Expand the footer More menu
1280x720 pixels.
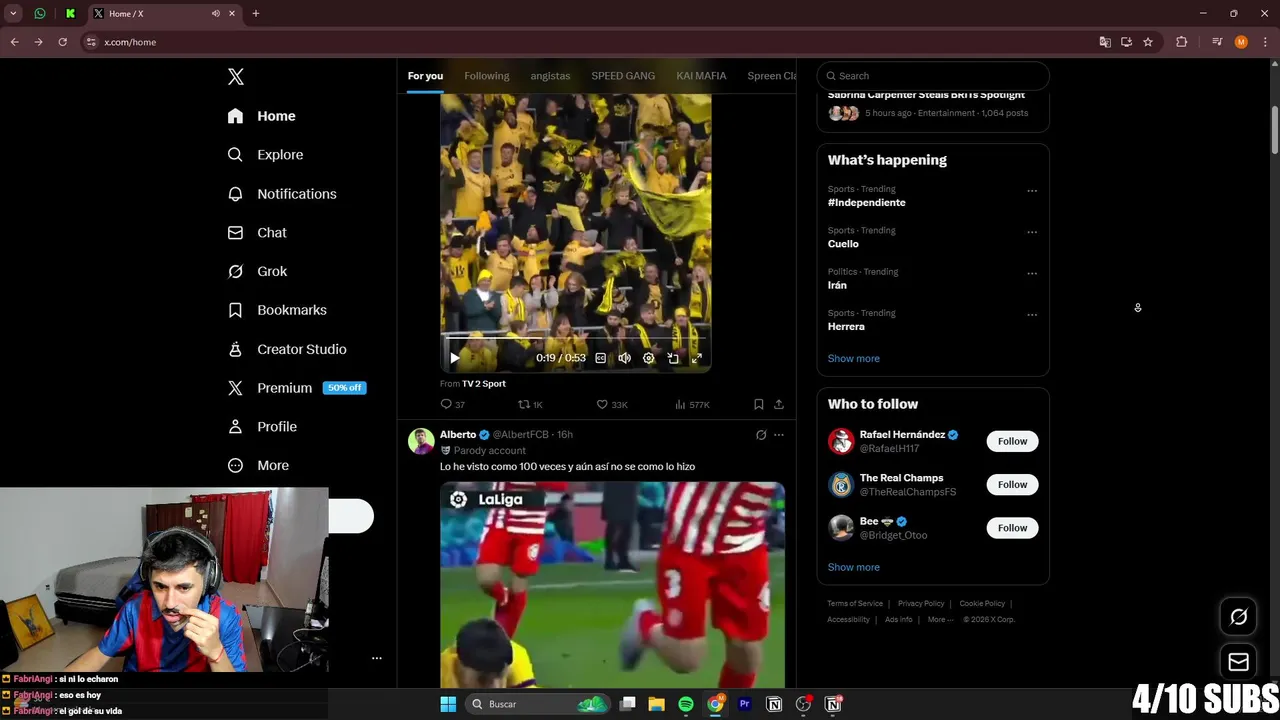pos(941,619)
